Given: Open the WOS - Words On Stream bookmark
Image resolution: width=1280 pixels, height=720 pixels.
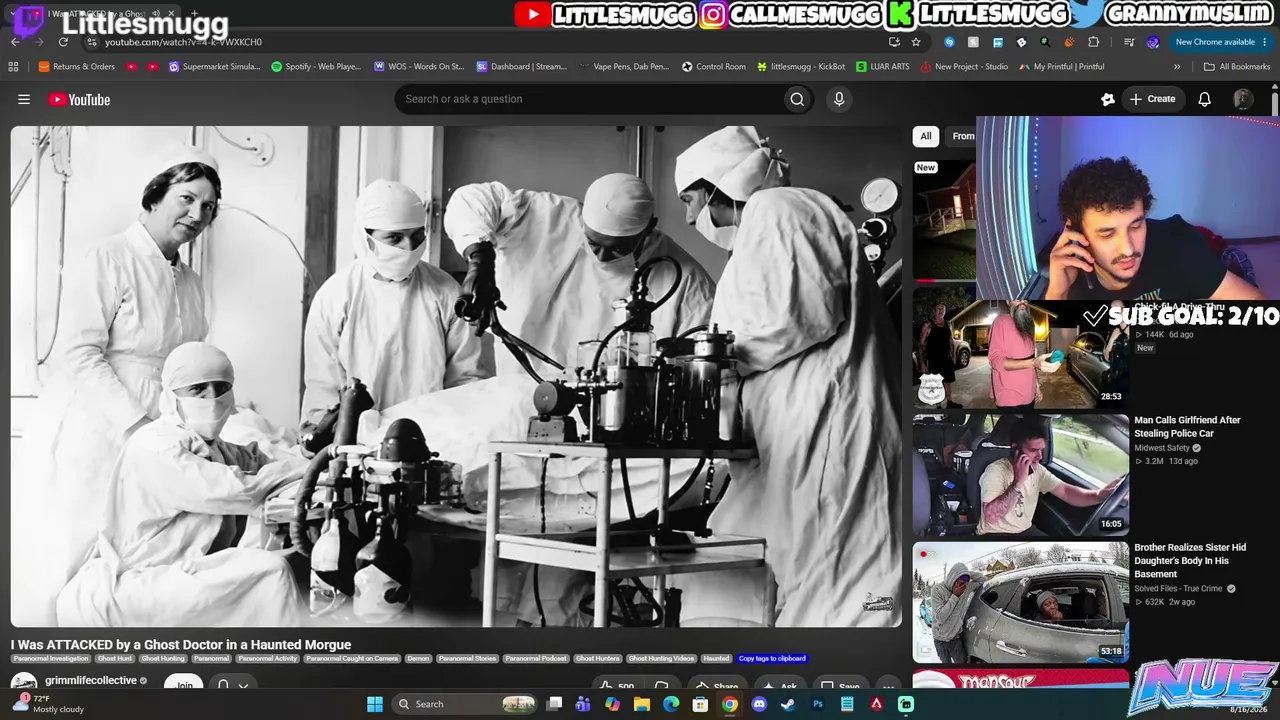Looking at the screenshot, I should [419, 67].
